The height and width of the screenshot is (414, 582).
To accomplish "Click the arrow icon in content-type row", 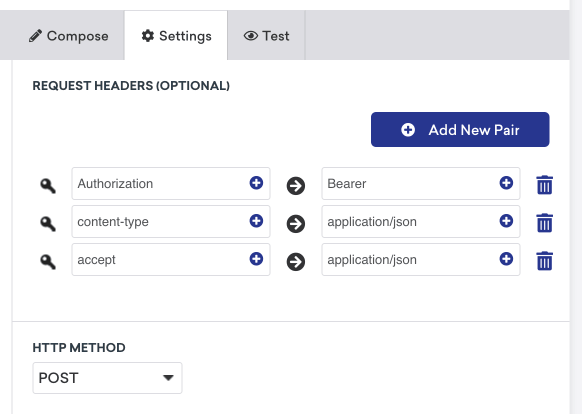I will point(296,224).
